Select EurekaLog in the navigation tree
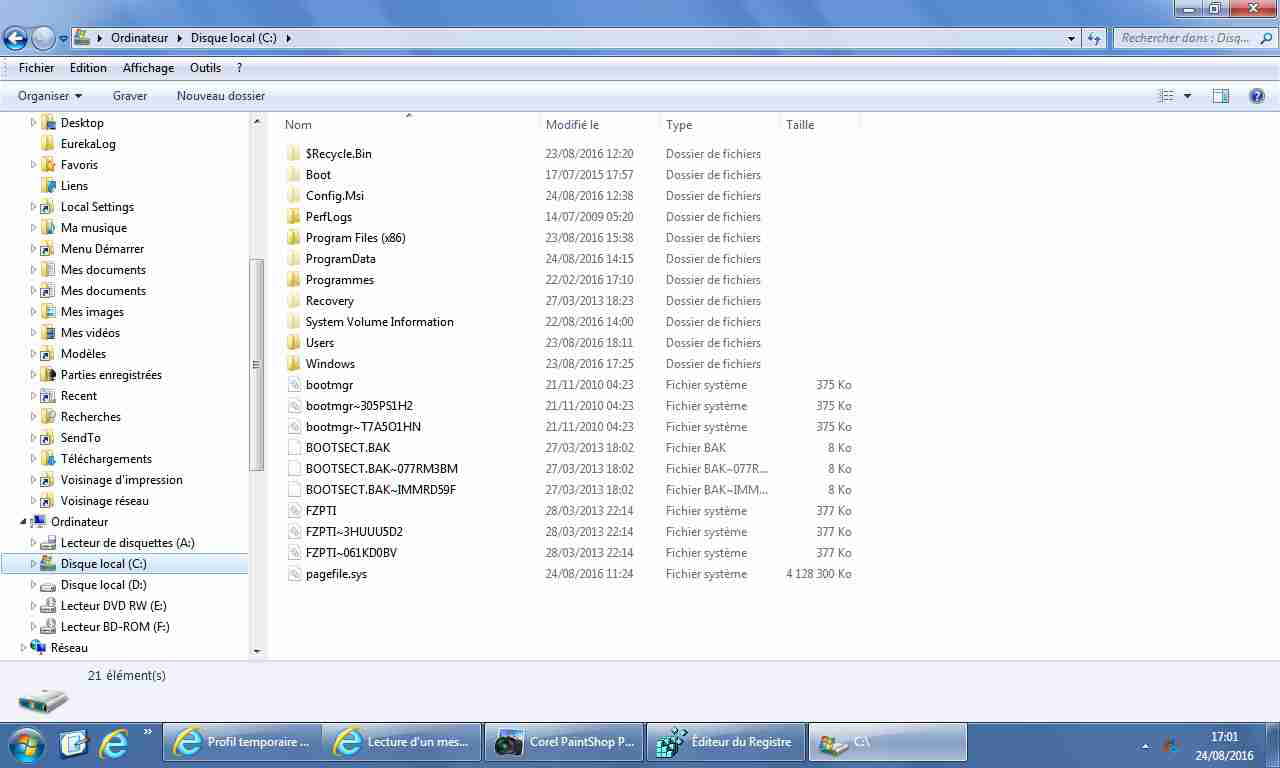This screenshot has width=1280, height=768. tap(88, 143)
